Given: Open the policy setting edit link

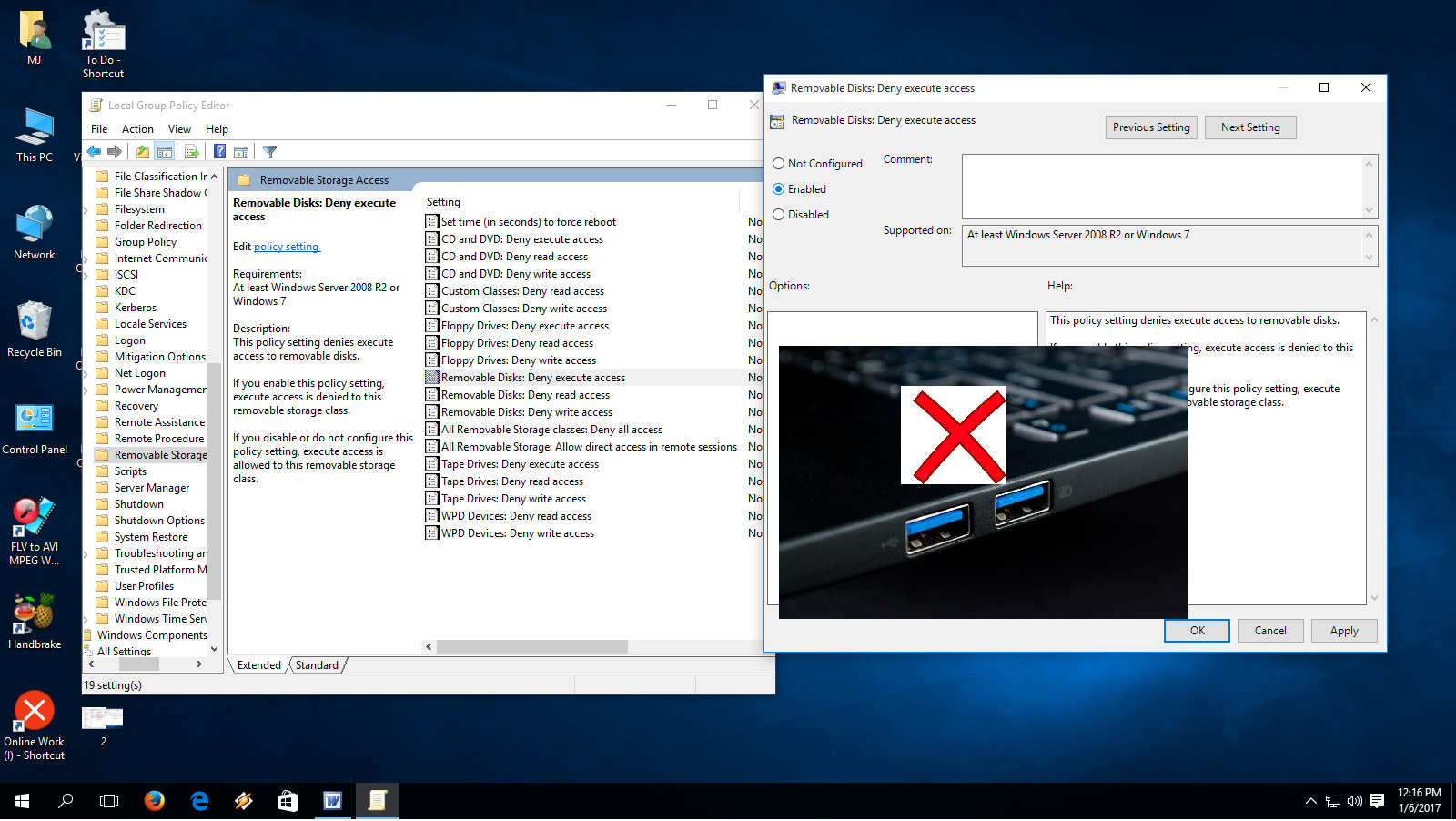Looking at the screenshot, I should pos(287,246).
